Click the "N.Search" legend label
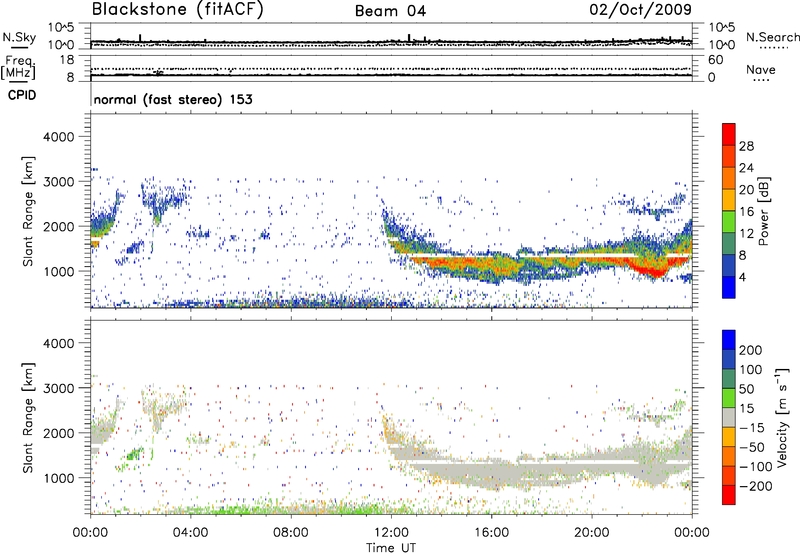 click(x=772, y=37)
